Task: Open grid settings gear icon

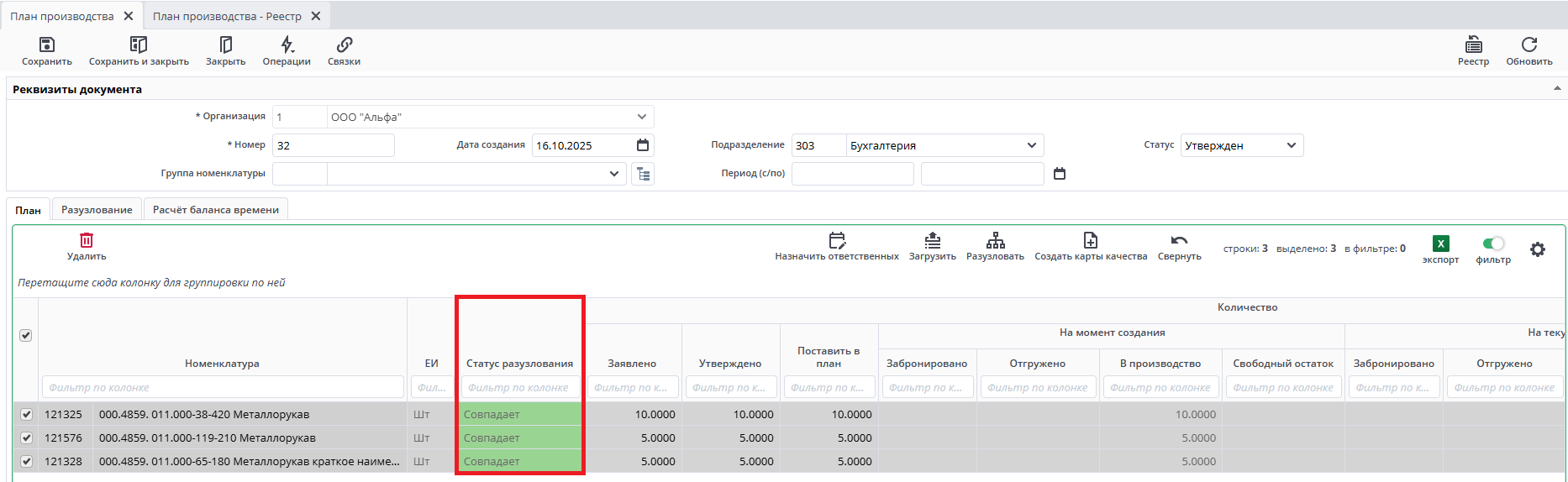Action: [1537, 249]
